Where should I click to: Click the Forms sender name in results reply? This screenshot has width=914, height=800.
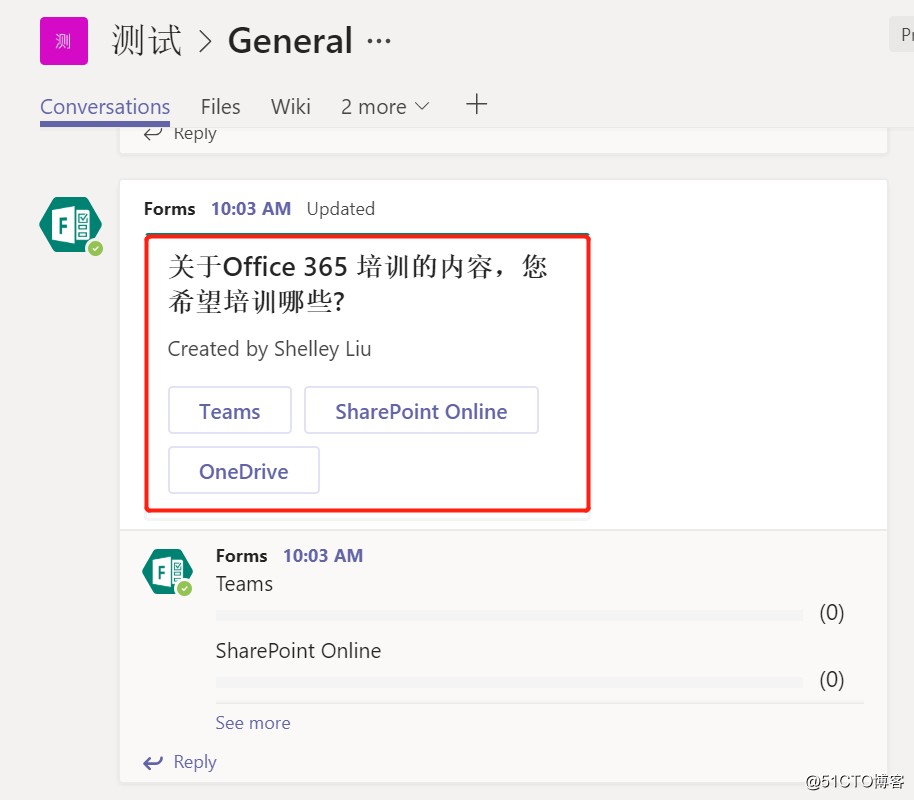241,556
